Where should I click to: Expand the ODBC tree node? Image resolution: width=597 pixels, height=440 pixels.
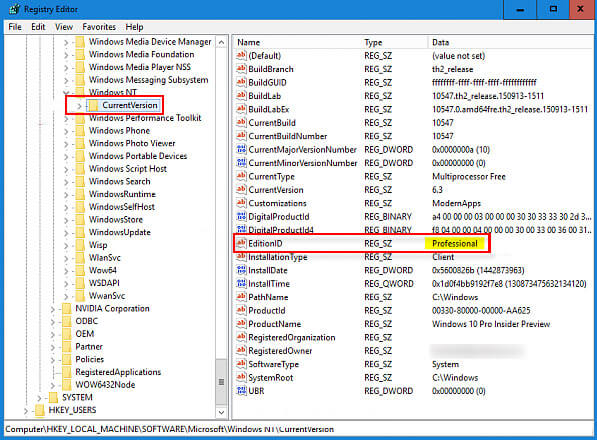click(x=53, y=322)
